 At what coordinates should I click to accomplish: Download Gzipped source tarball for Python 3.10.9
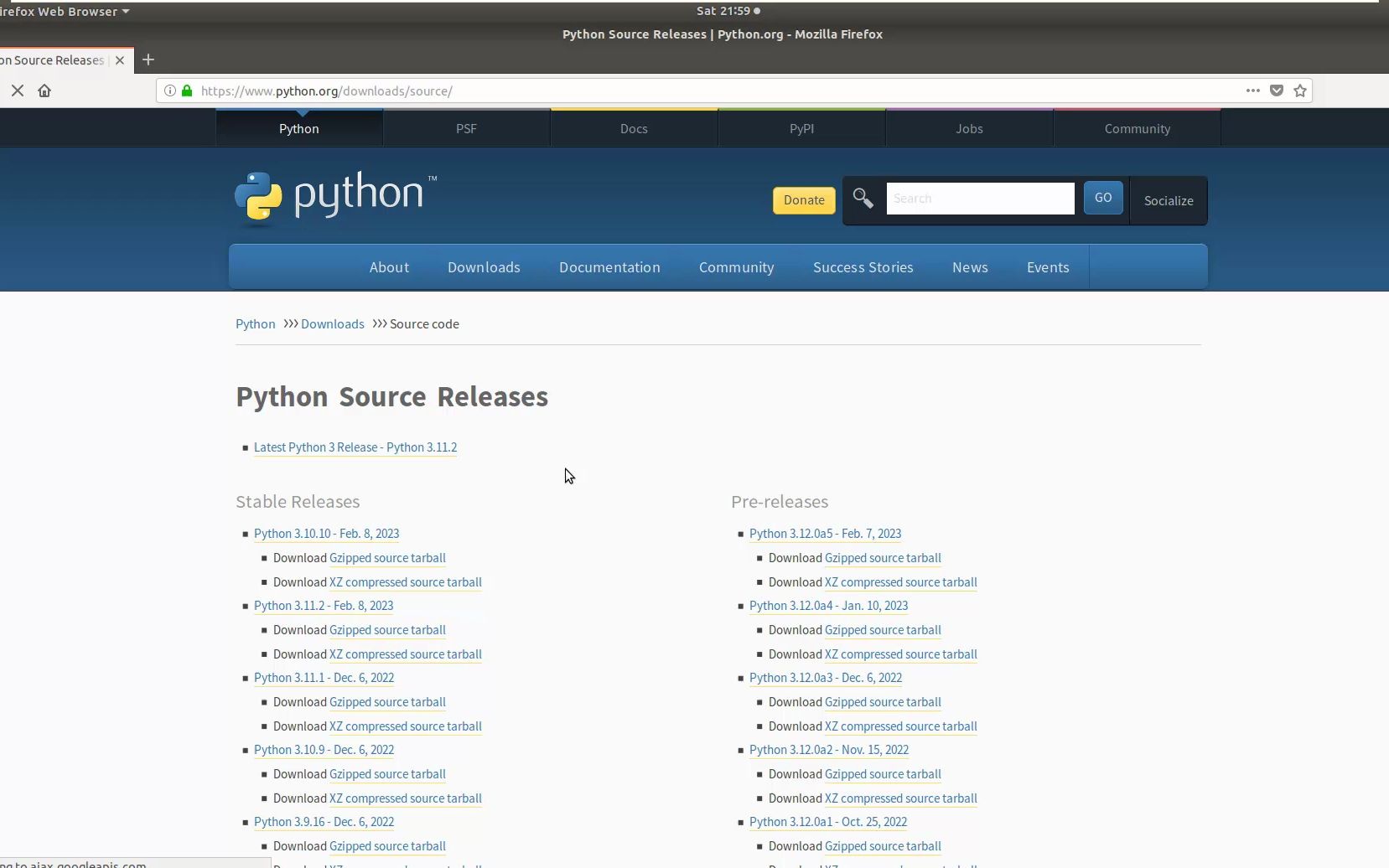pyautogui.click(x=387, y=774)
